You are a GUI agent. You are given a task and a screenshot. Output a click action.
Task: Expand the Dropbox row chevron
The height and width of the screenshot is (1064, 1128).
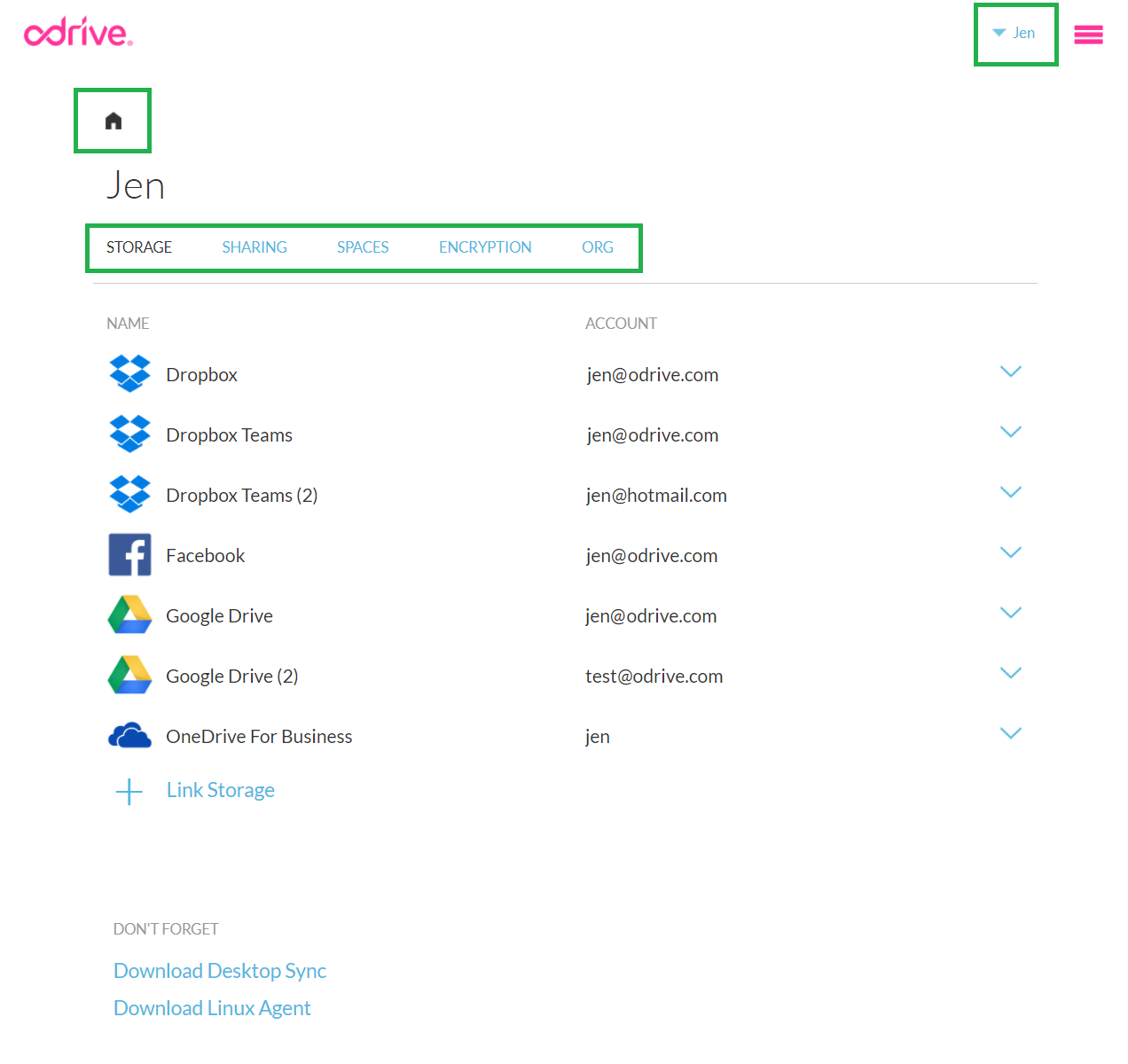1010,372
